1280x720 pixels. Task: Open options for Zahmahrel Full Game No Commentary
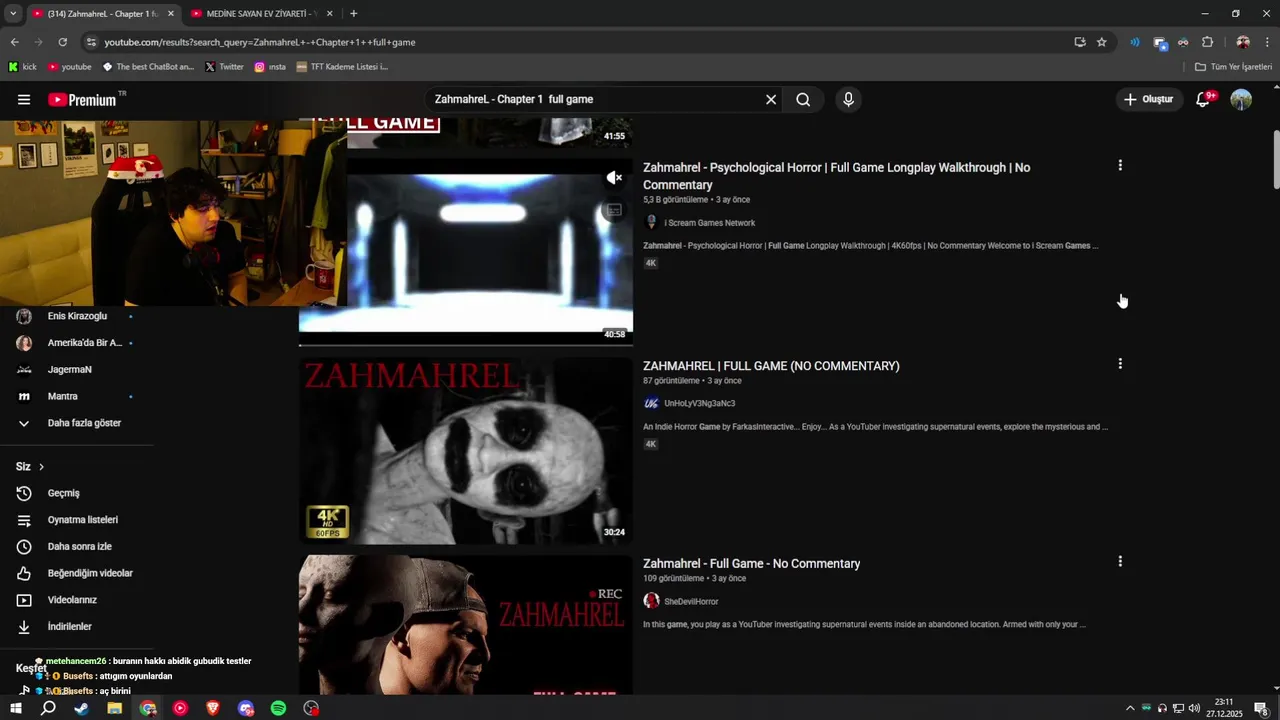(1120, 562)
